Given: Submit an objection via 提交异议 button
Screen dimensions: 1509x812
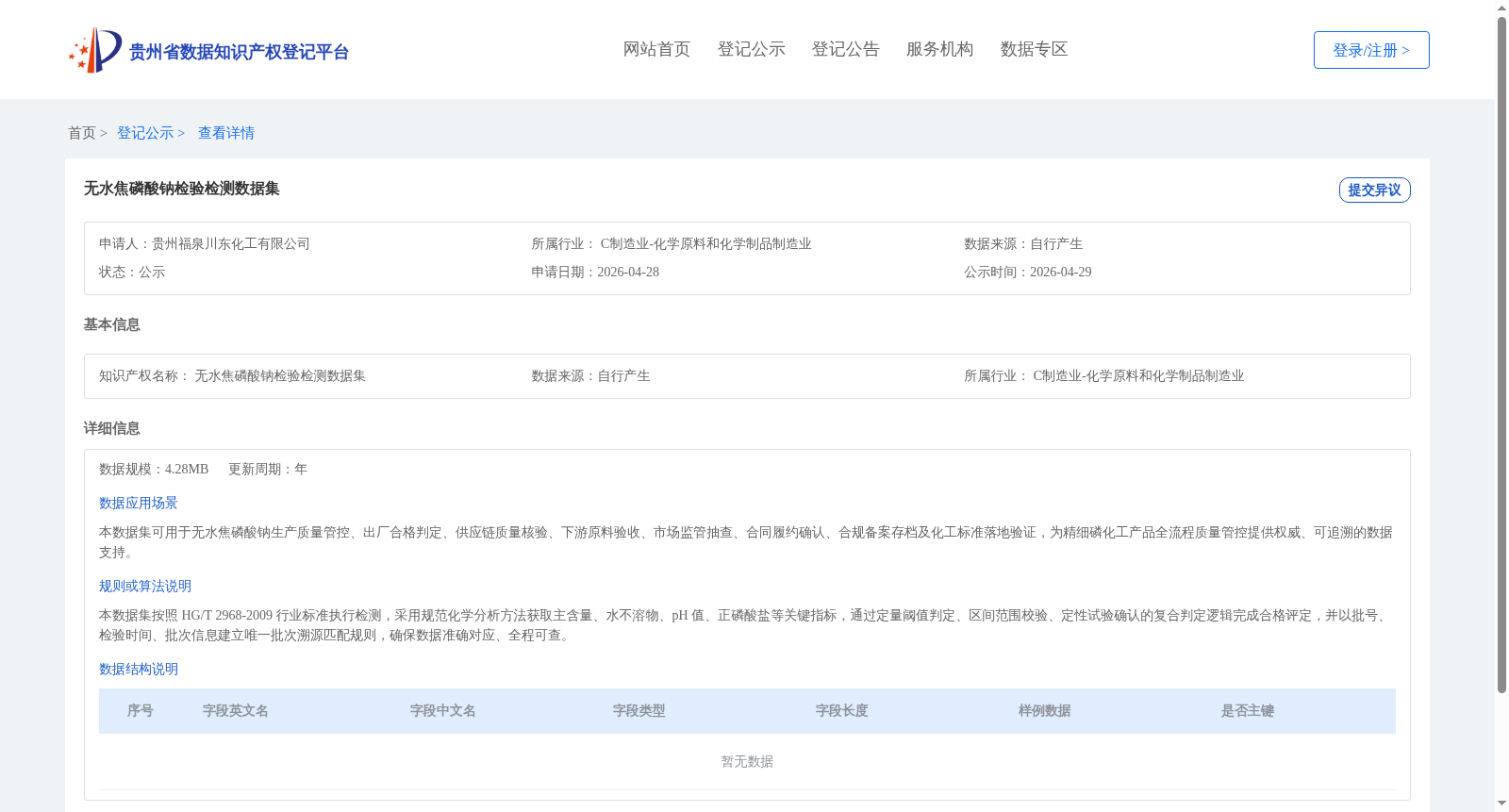Looking at the screenshot, I should click(x=1374, y=190).
